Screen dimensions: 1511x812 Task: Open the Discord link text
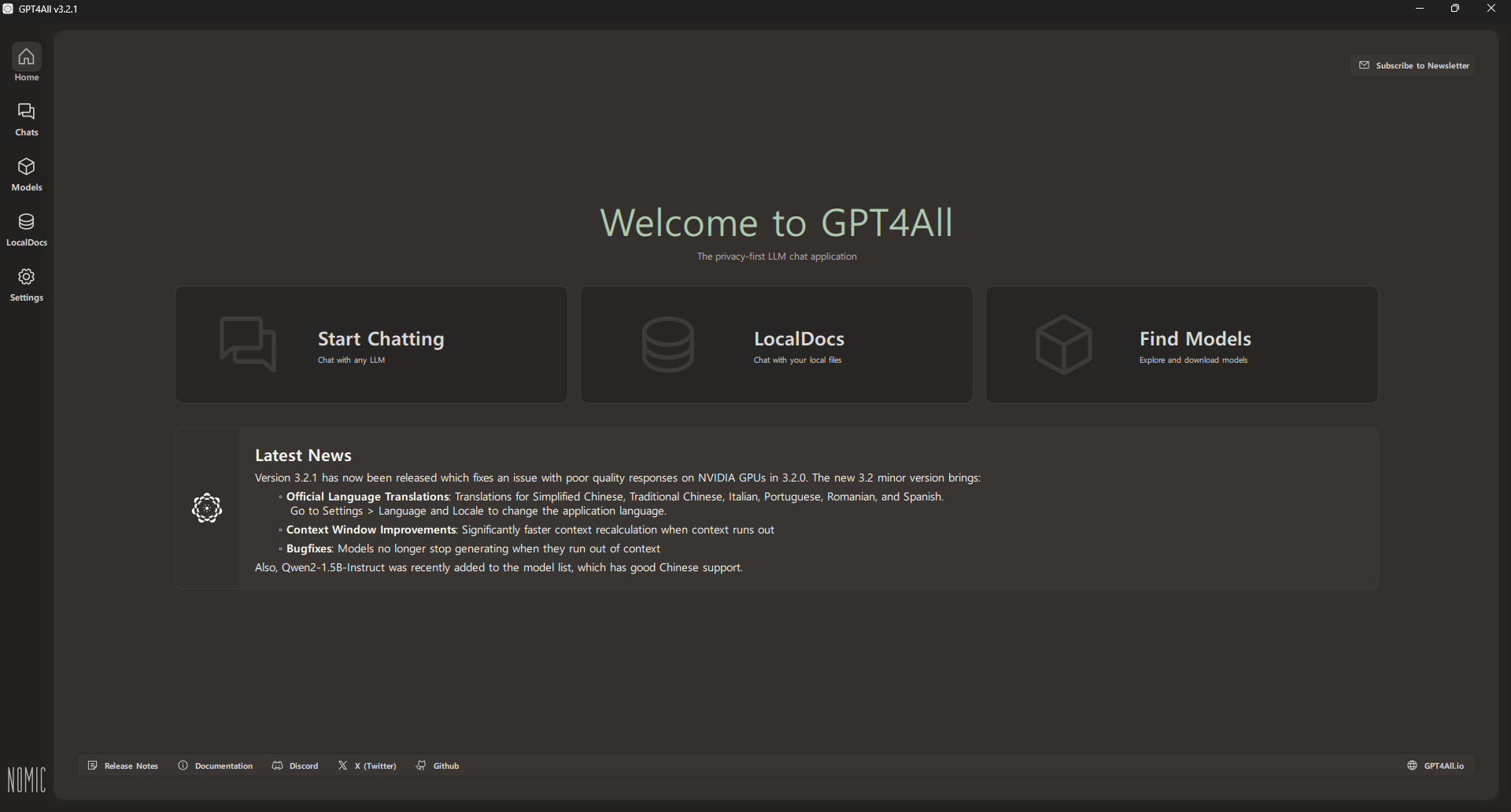304,766
